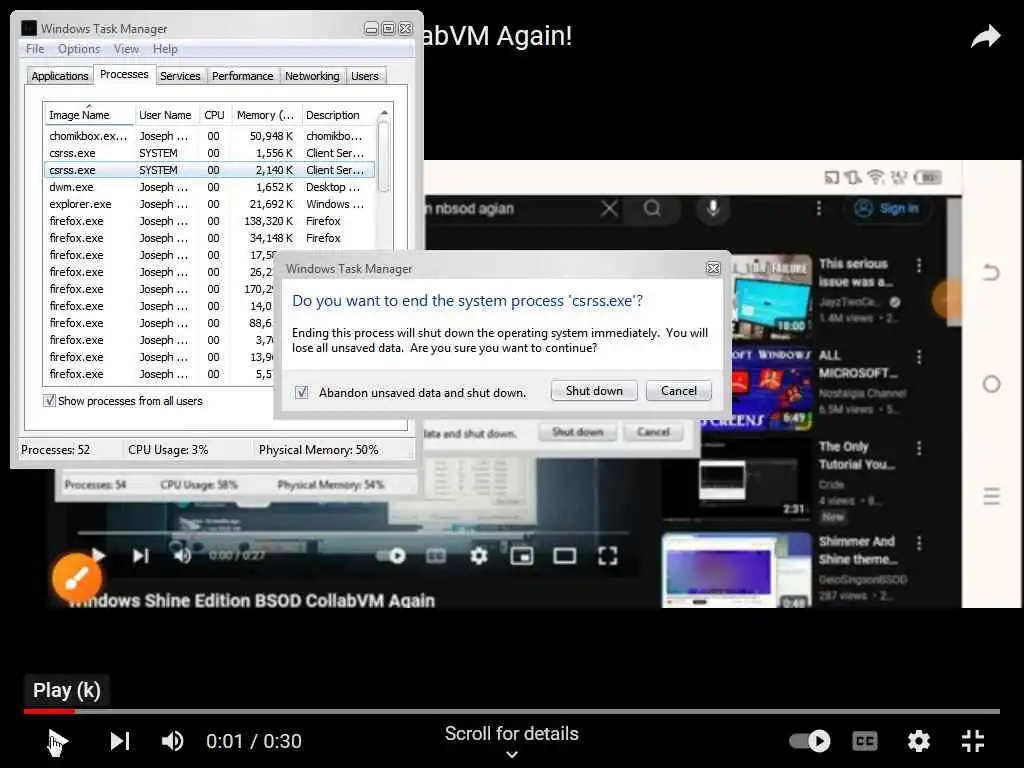Screen dimensions: 1024x768
Task: Open YouTube three-dot settings menu
Action: click(818, 208)
